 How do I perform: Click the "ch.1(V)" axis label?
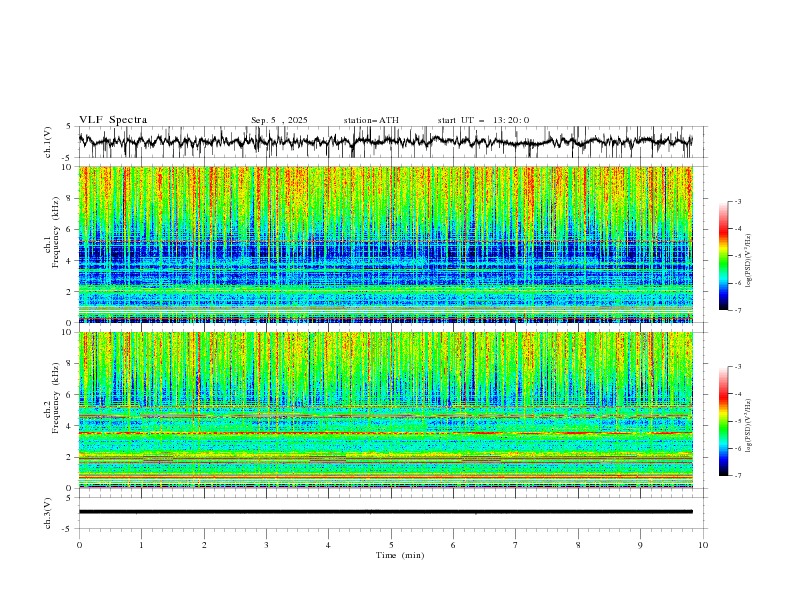click(x=48, y=142)
